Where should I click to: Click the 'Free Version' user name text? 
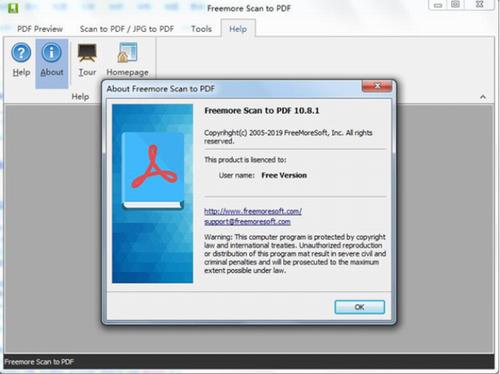(284, 175)
